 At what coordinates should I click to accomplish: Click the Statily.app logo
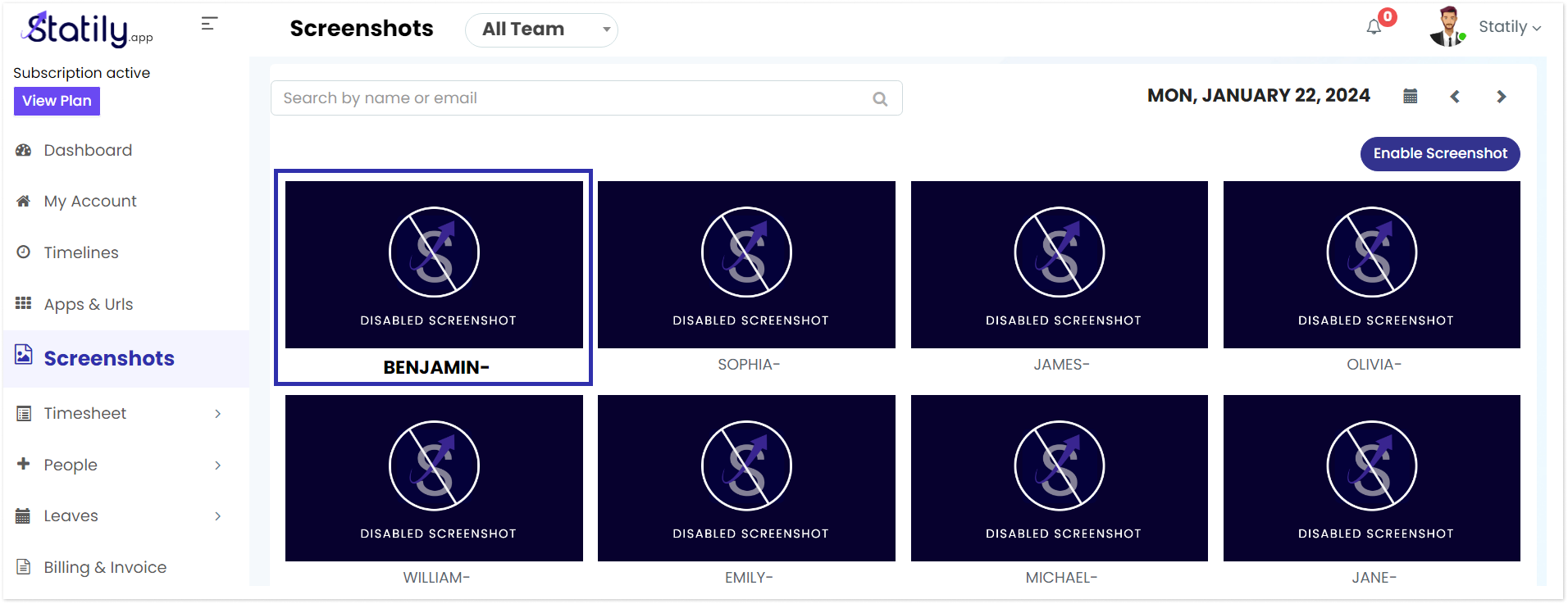tap(87, 29)
